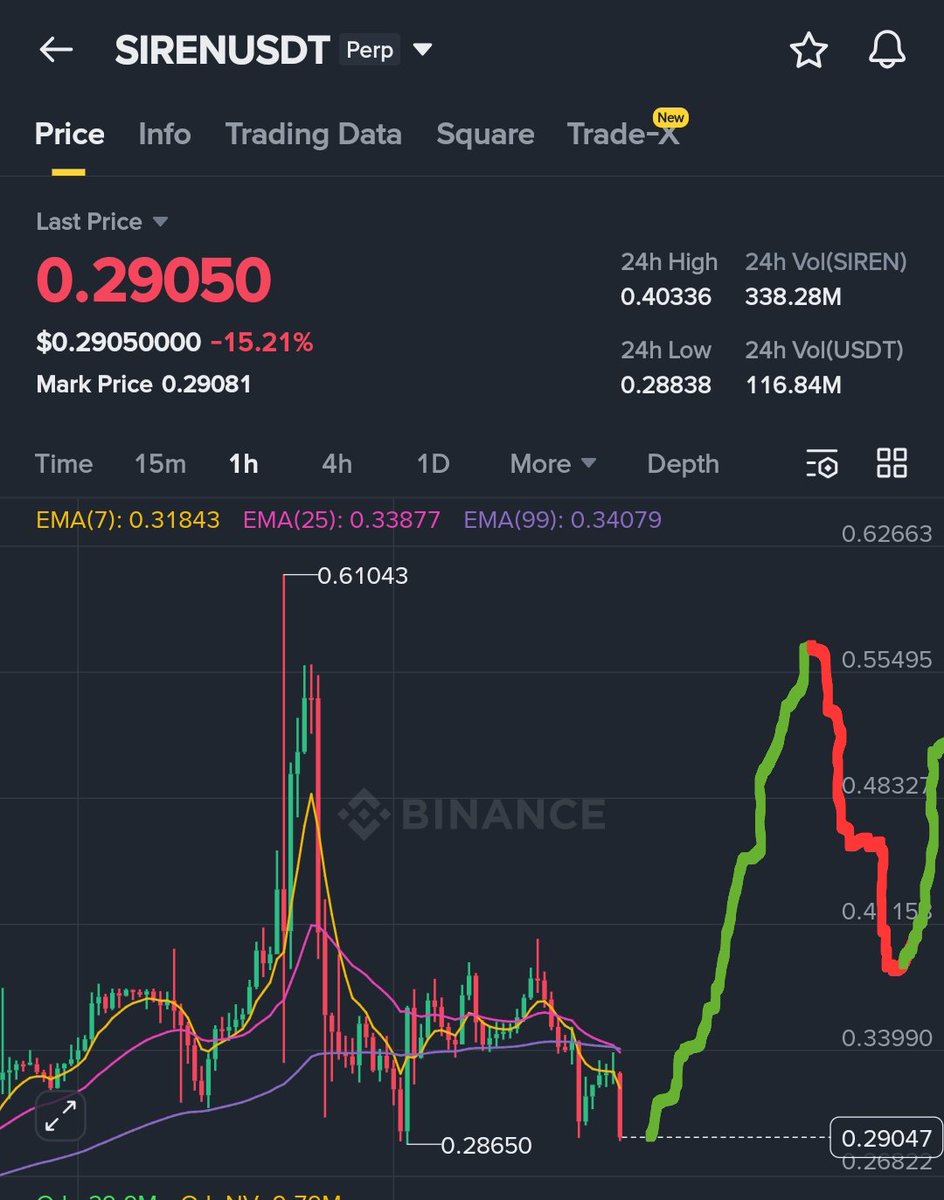Image resolution: width=944 pixels, height=1200 pixels.
Task: Switch to the Info tab
Action: [164, 134]
